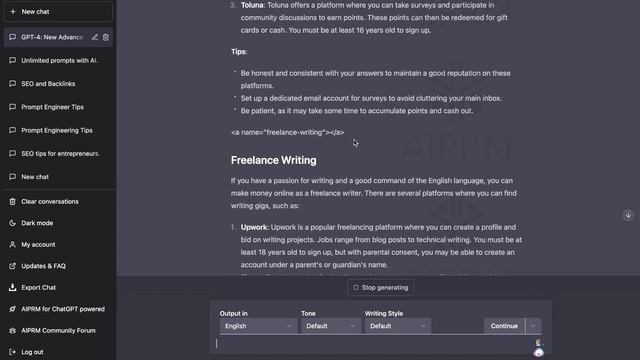Open the Output in English dropdown

click(x=258, y=326)
